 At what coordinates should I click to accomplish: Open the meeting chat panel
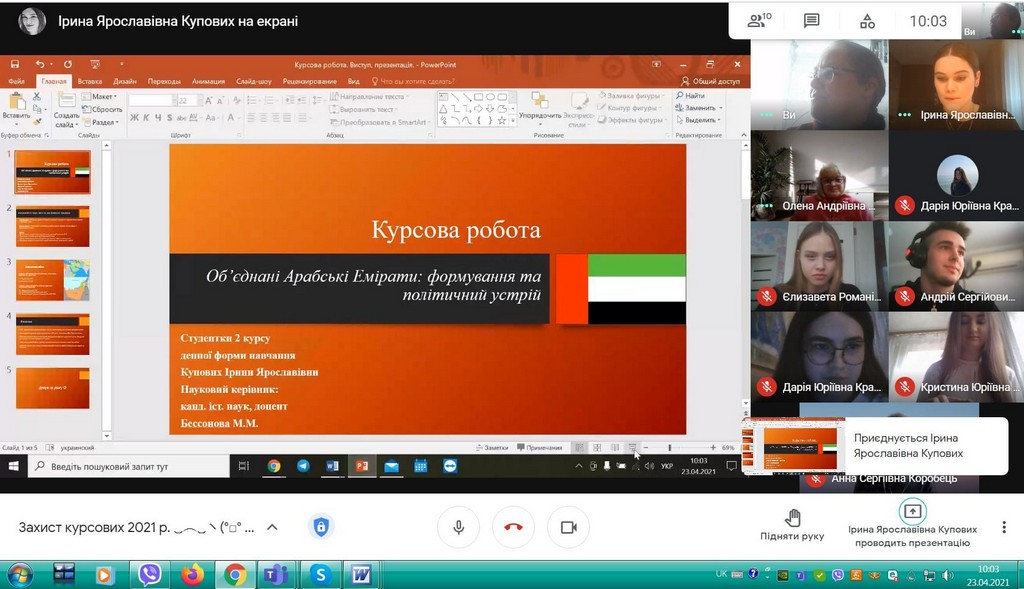(x=812, y=21)
